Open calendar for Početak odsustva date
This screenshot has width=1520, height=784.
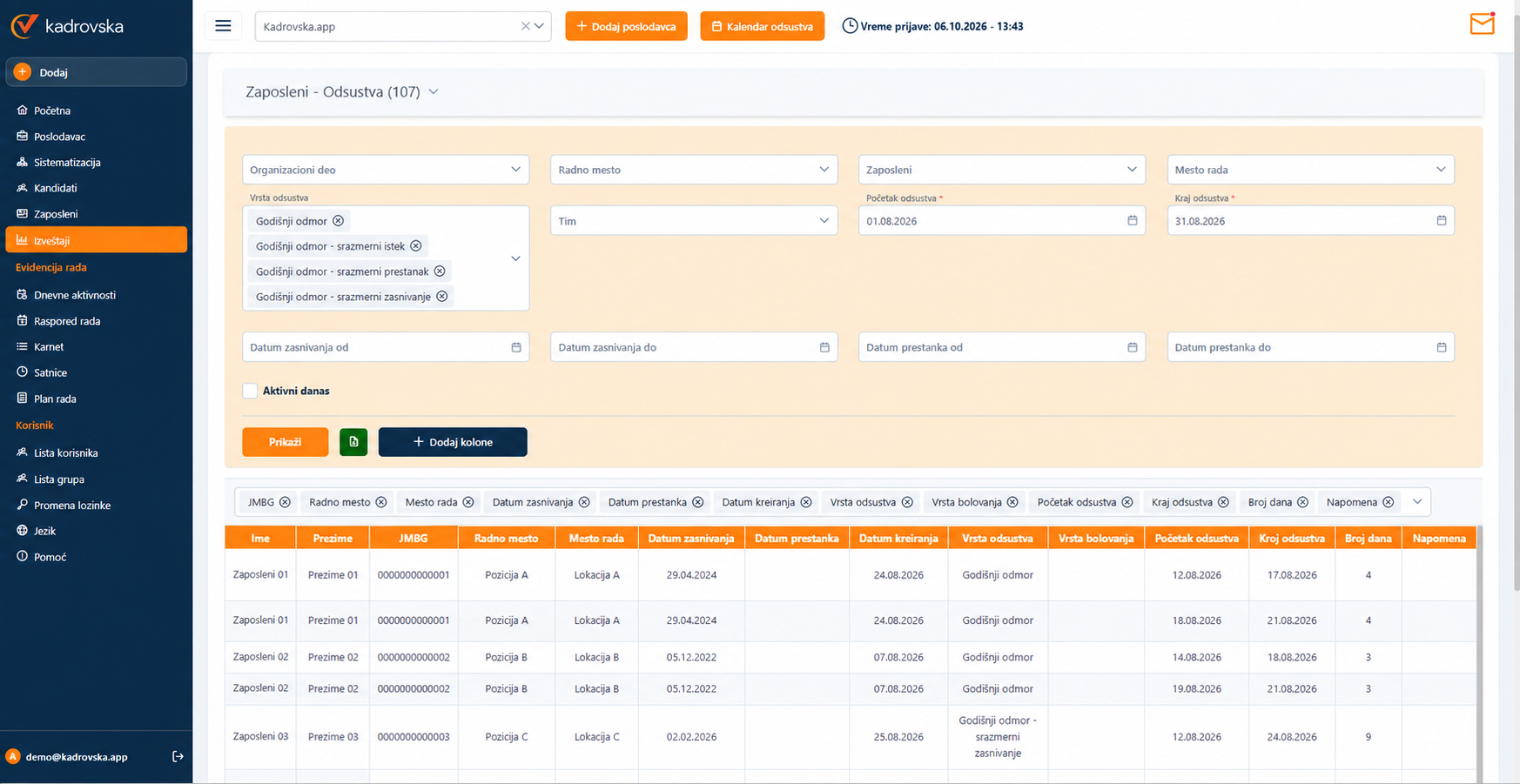pyautogui.click(x=1132, y=221)
